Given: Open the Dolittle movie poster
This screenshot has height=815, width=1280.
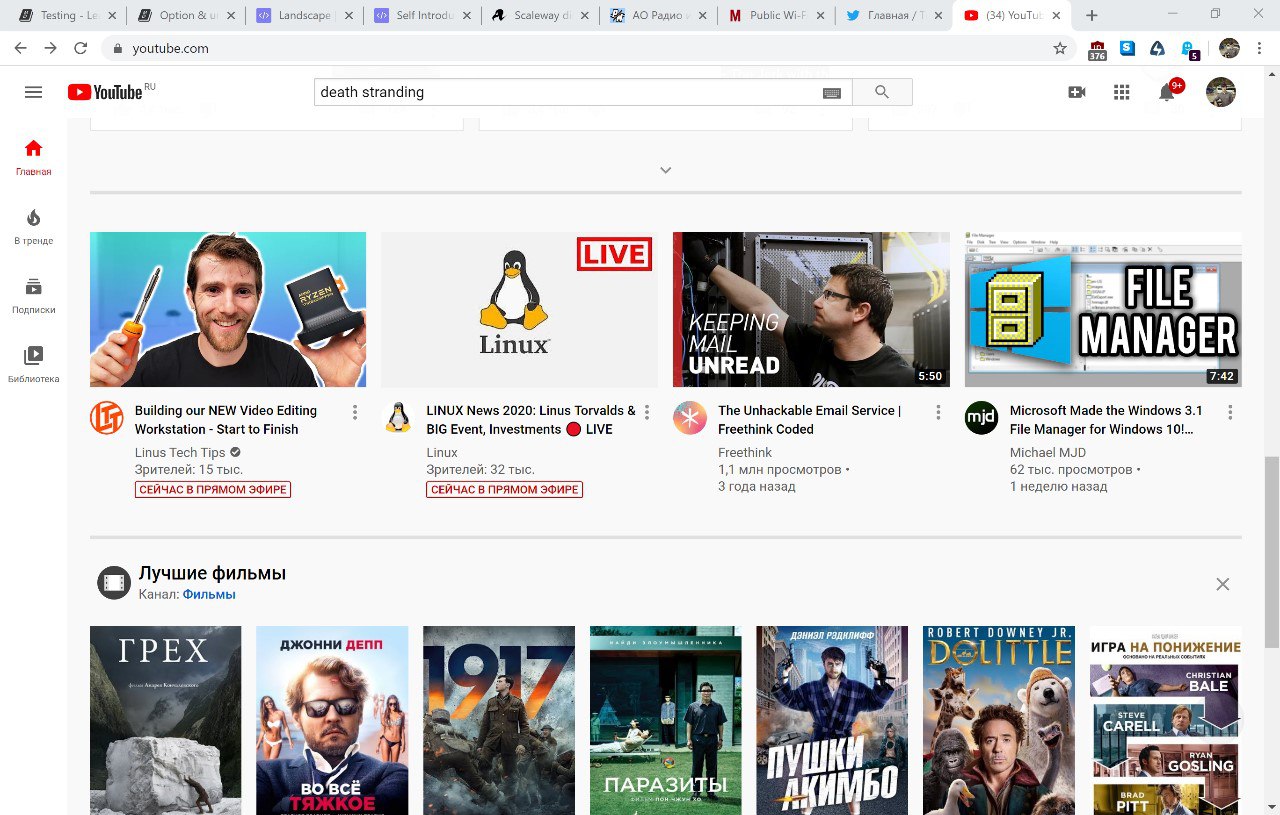Looking at the screenshot, I should tap(999, 720).
